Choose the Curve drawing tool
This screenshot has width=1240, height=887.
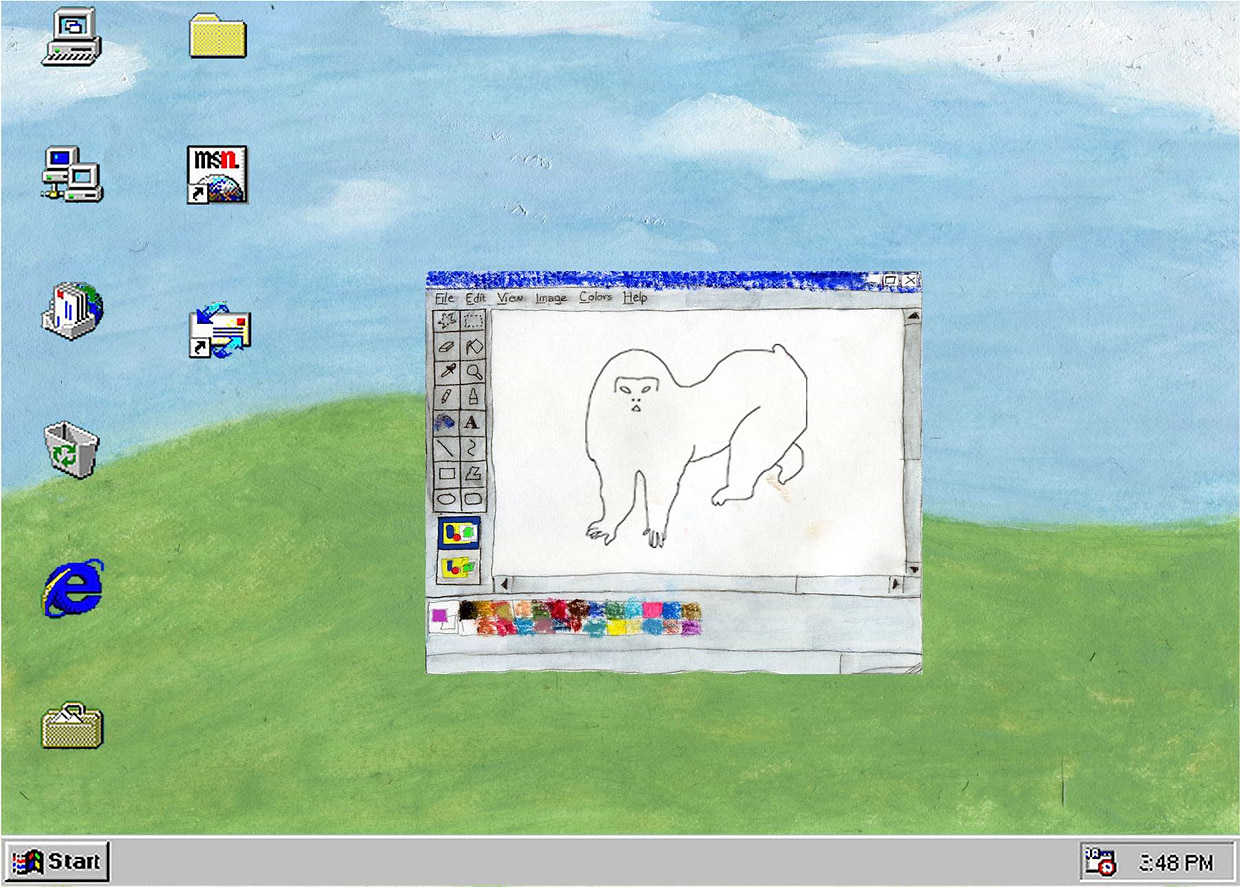point(473,448)
